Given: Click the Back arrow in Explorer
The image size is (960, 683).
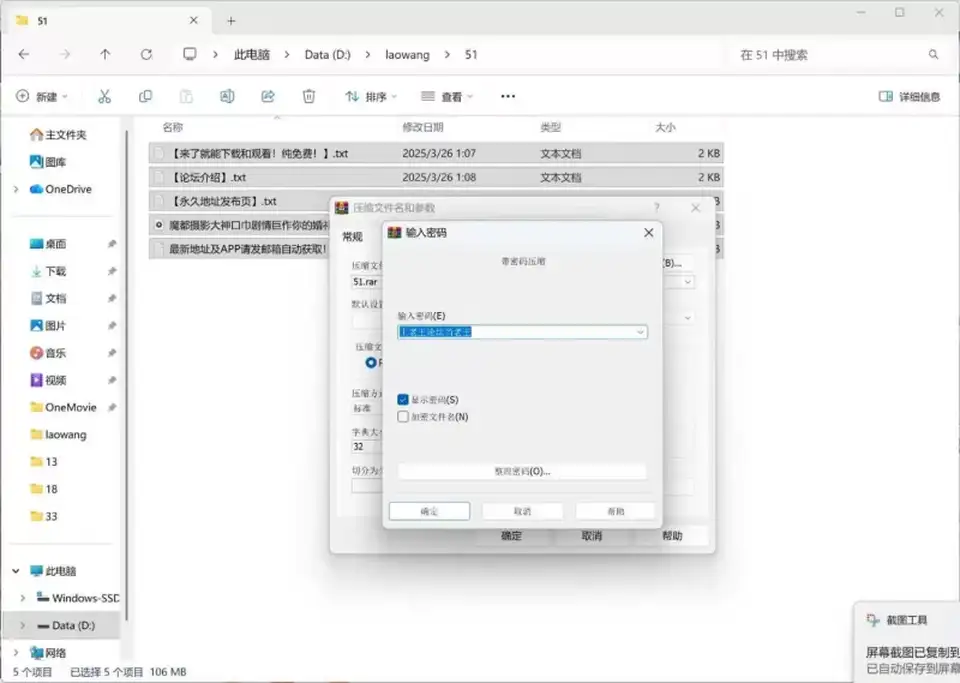Looking at the screenshot, I should click(x=24, y=54).
